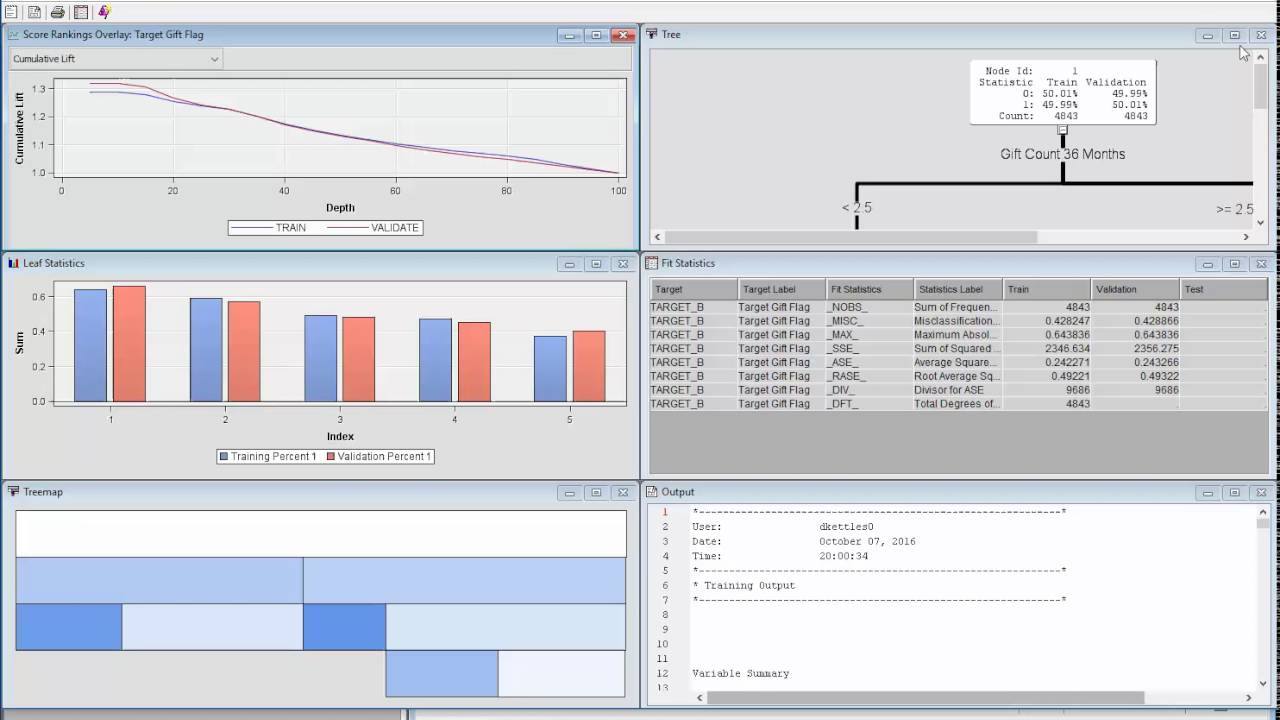Click the Tree window horizontal scrollbar thumb
Screen dimensions: 1280x720
[x=851, y=237]
